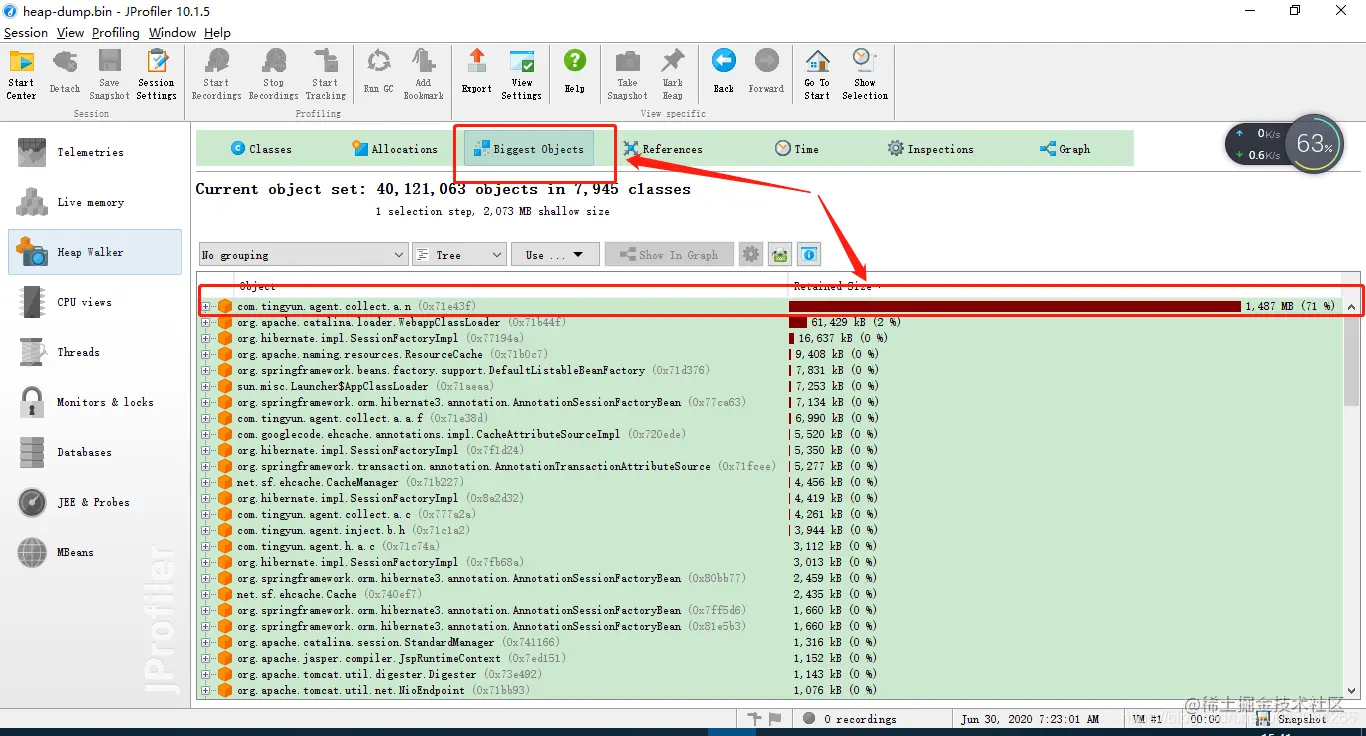Click the Save Snapshot icon
The height and width of the screenshot is (736, 1366).
(x=109, y=73)
